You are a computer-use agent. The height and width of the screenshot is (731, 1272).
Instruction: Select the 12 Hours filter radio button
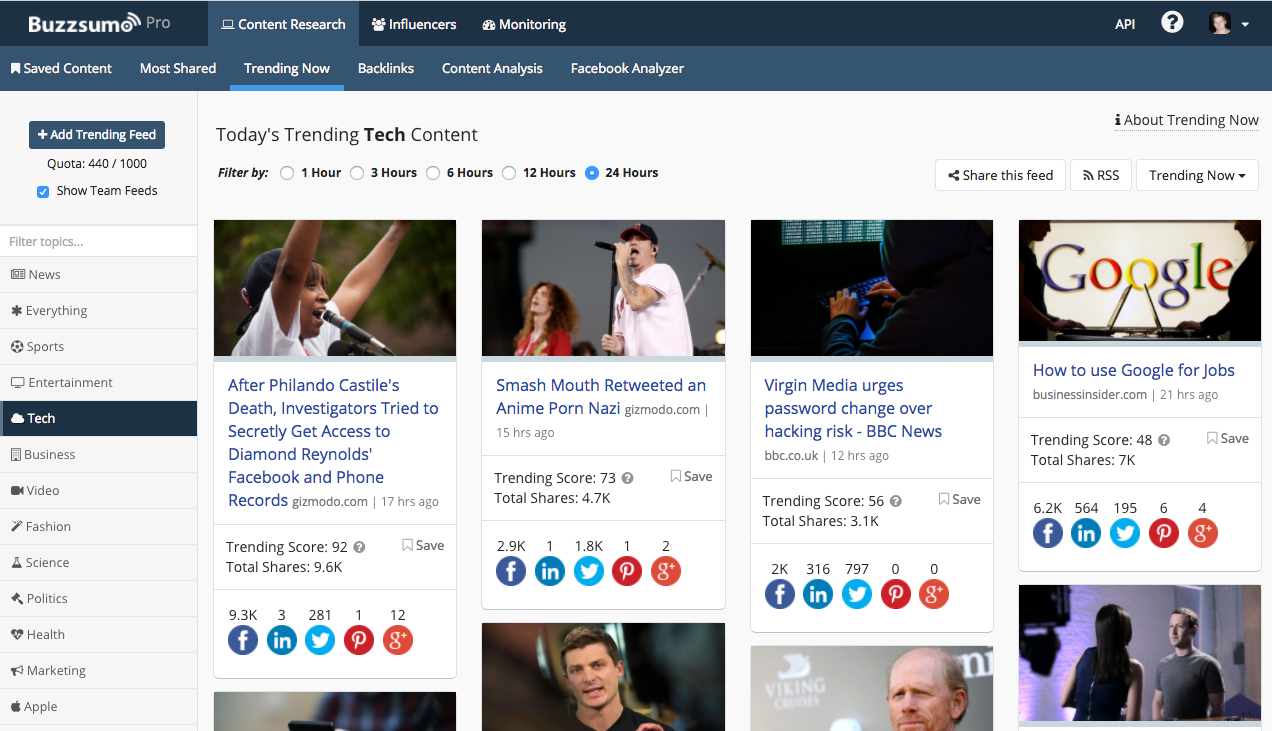click(x=509, y=173)
